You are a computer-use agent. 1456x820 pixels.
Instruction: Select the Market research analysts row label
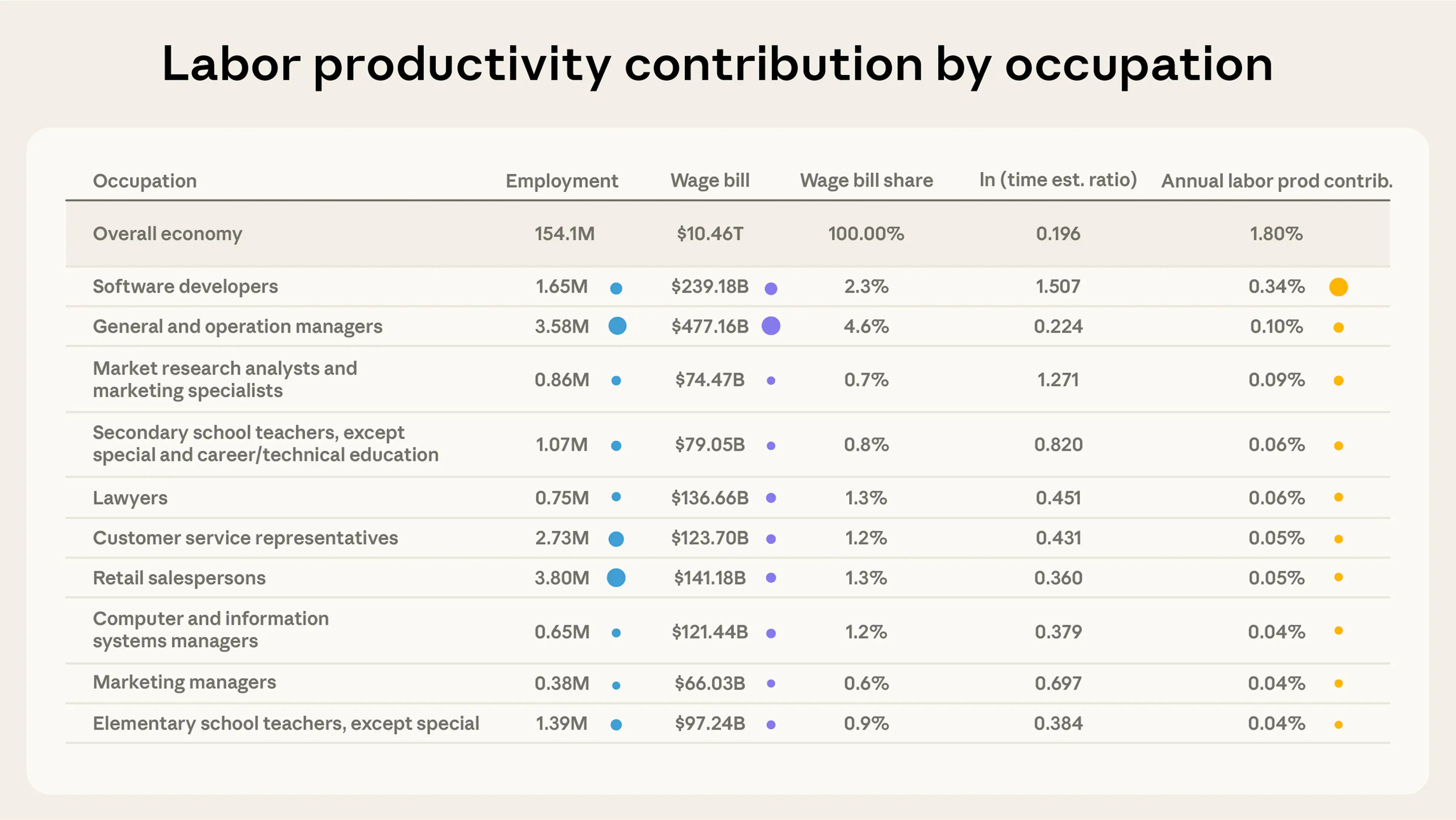coord(225,379)
